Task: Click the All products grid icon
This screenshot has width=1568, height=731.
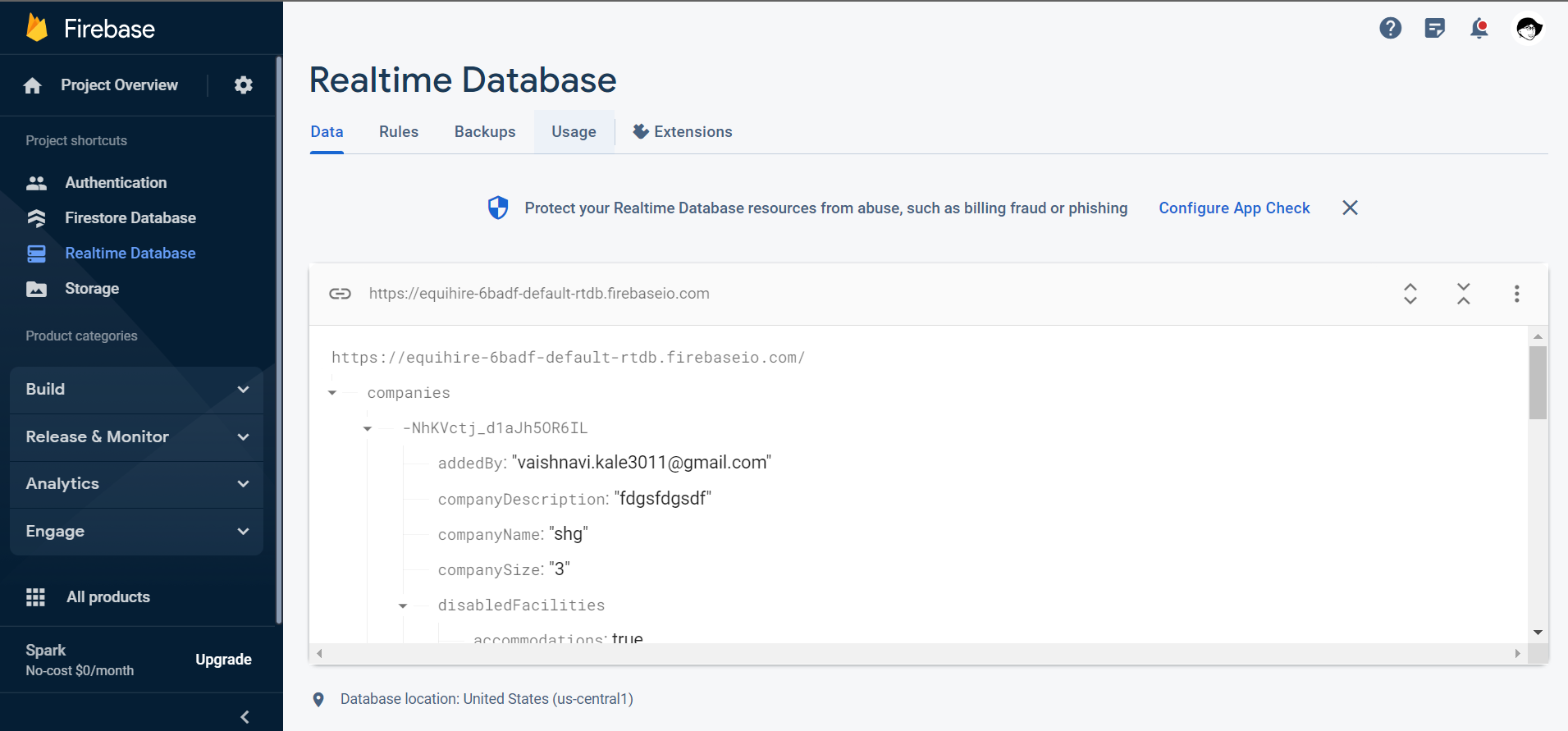Action: [35, 597]
